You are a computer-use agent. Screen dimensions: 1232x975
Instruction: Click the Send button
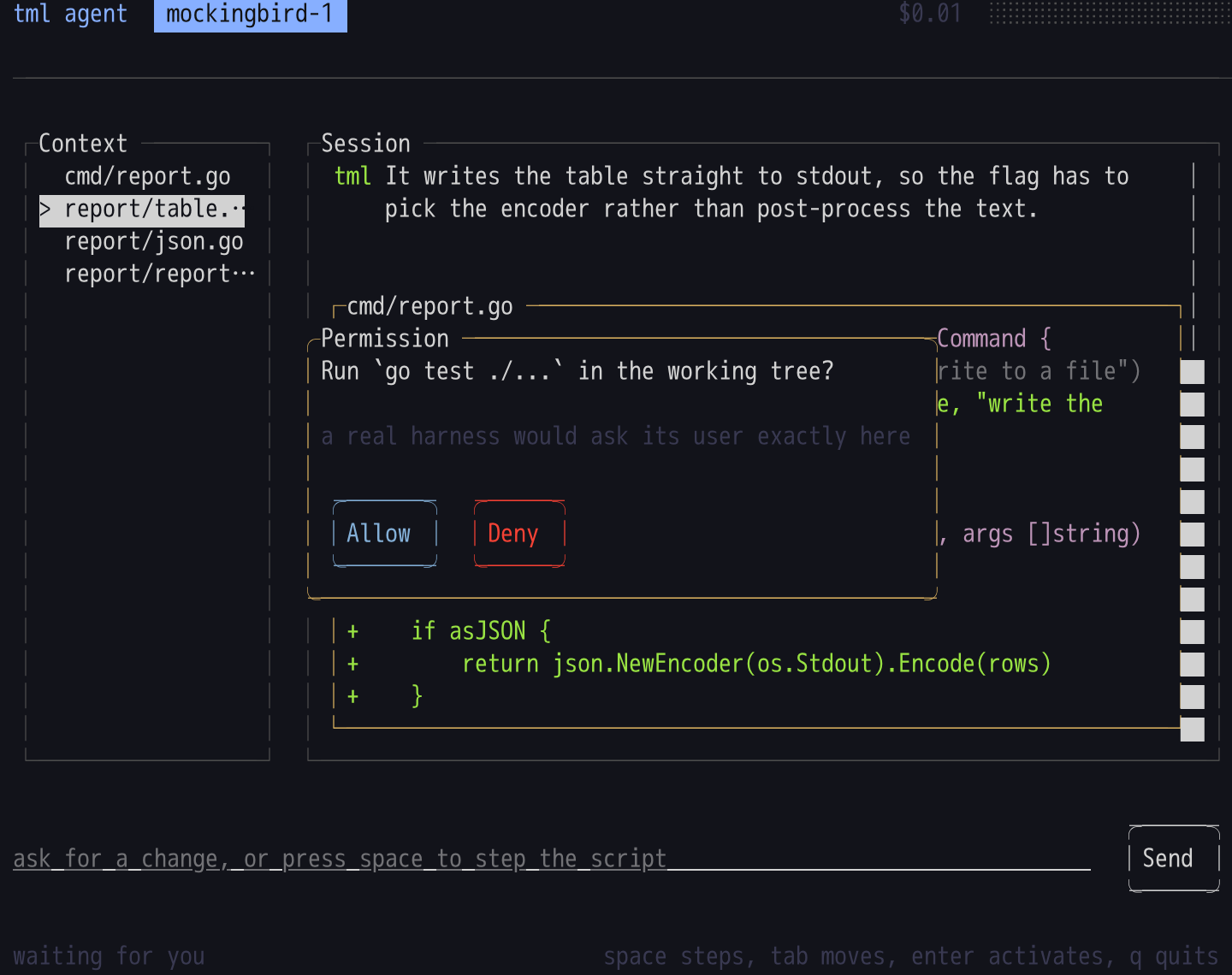click(x=1174, y=859)
